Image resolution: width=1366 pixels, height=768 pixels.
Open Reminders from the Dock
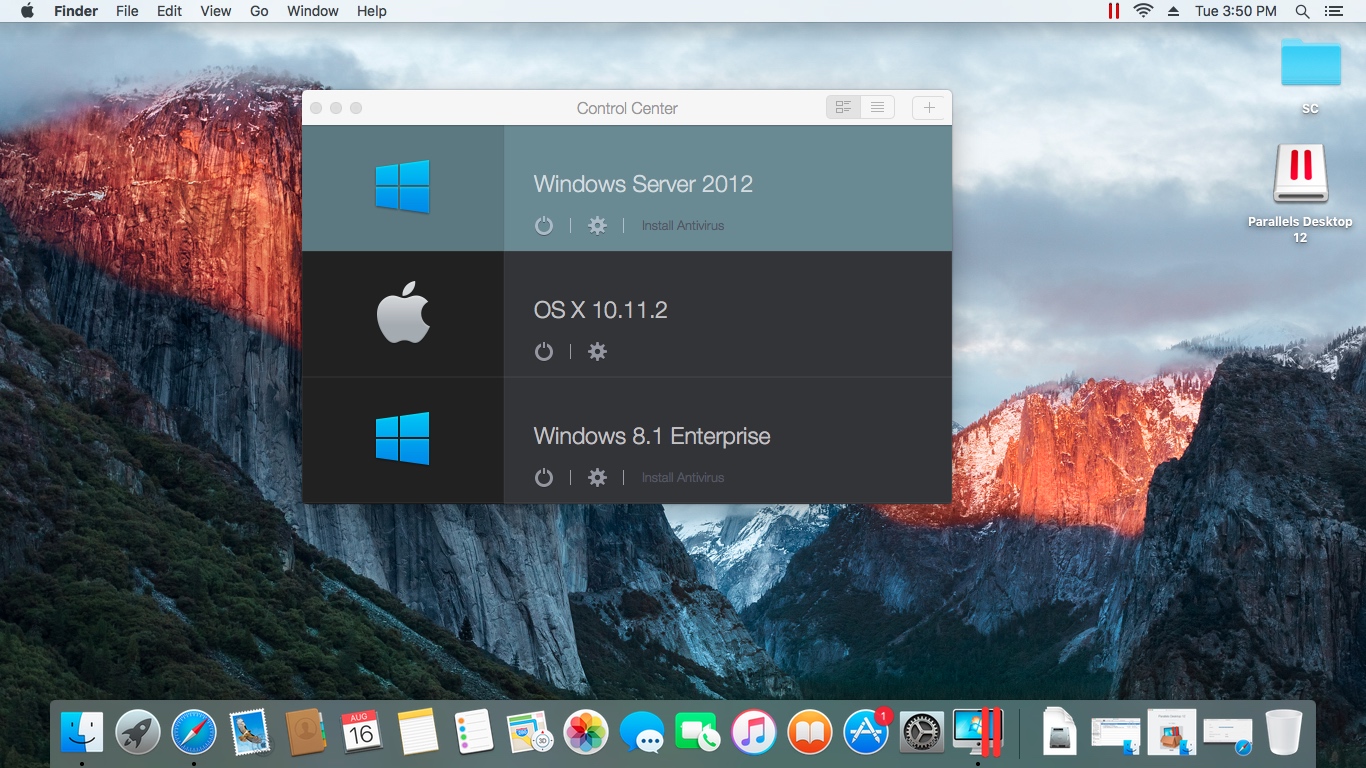474,732
